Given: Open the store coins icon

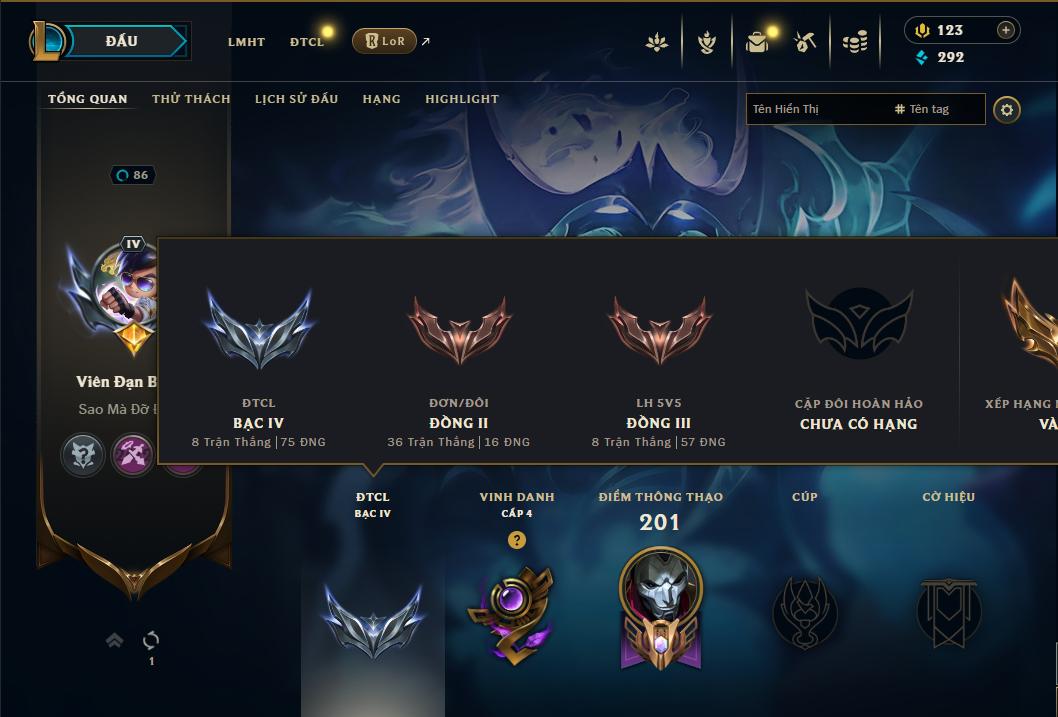Looking at the screenshot, I should click(855, 42).
